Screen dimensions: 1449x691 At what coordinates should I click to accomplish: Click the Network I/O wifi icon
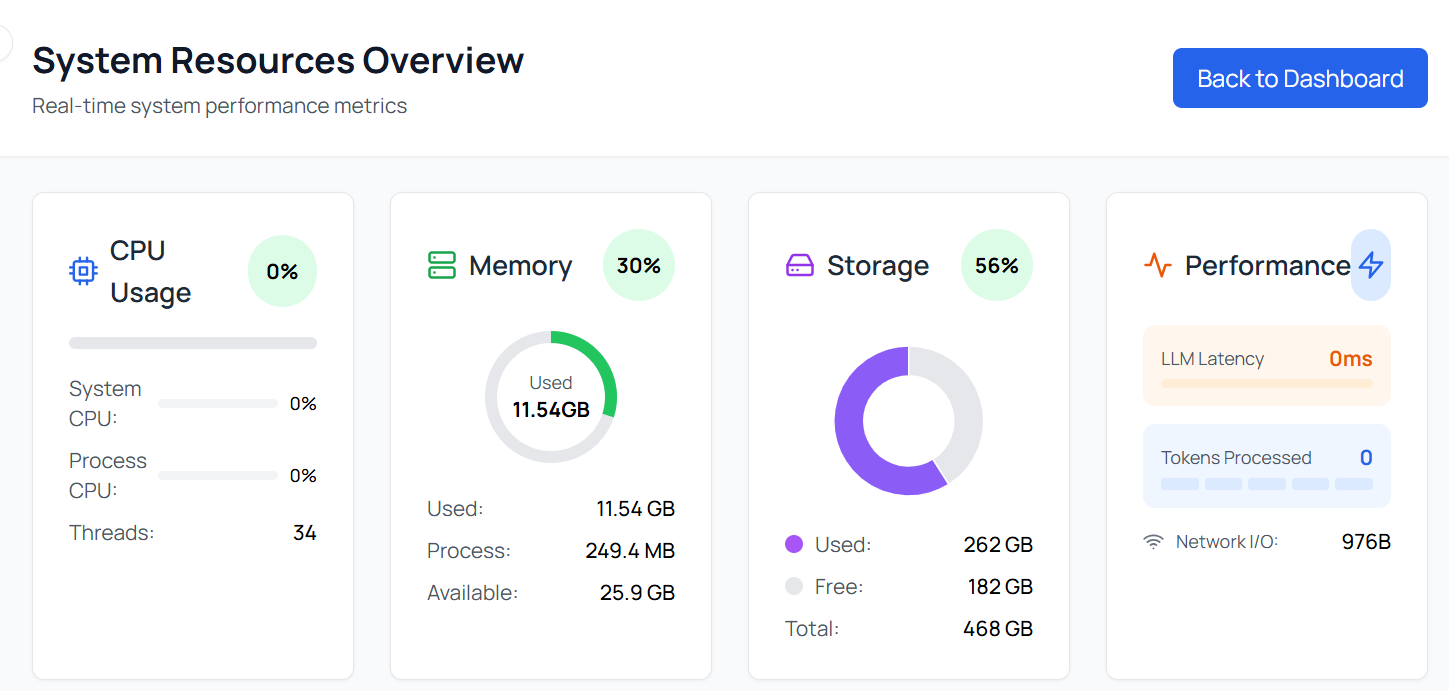1154,542
